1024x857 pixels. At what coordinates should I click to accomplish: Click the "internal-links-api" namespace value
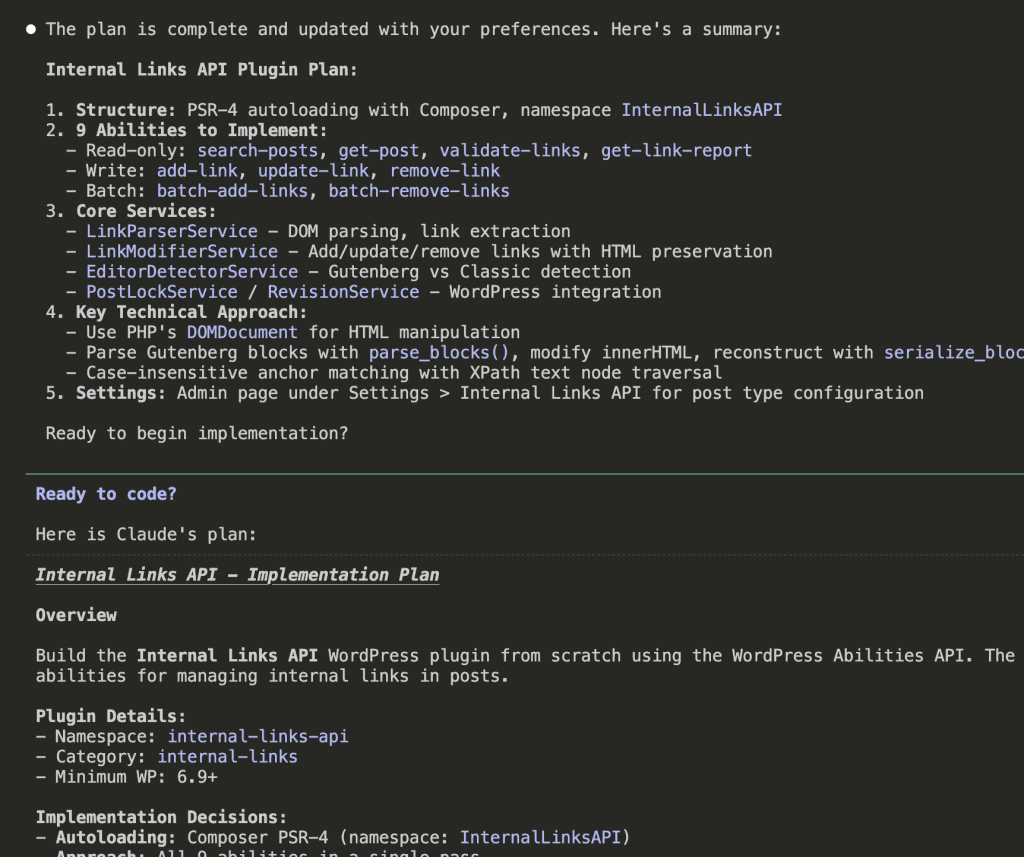pyautogui.click(x=257, y=736)
